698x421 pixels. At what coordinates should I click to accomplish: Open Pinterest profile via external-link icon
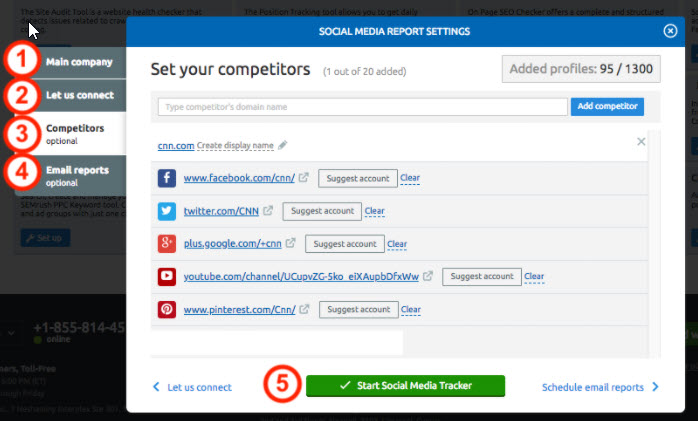coord(304,308)
